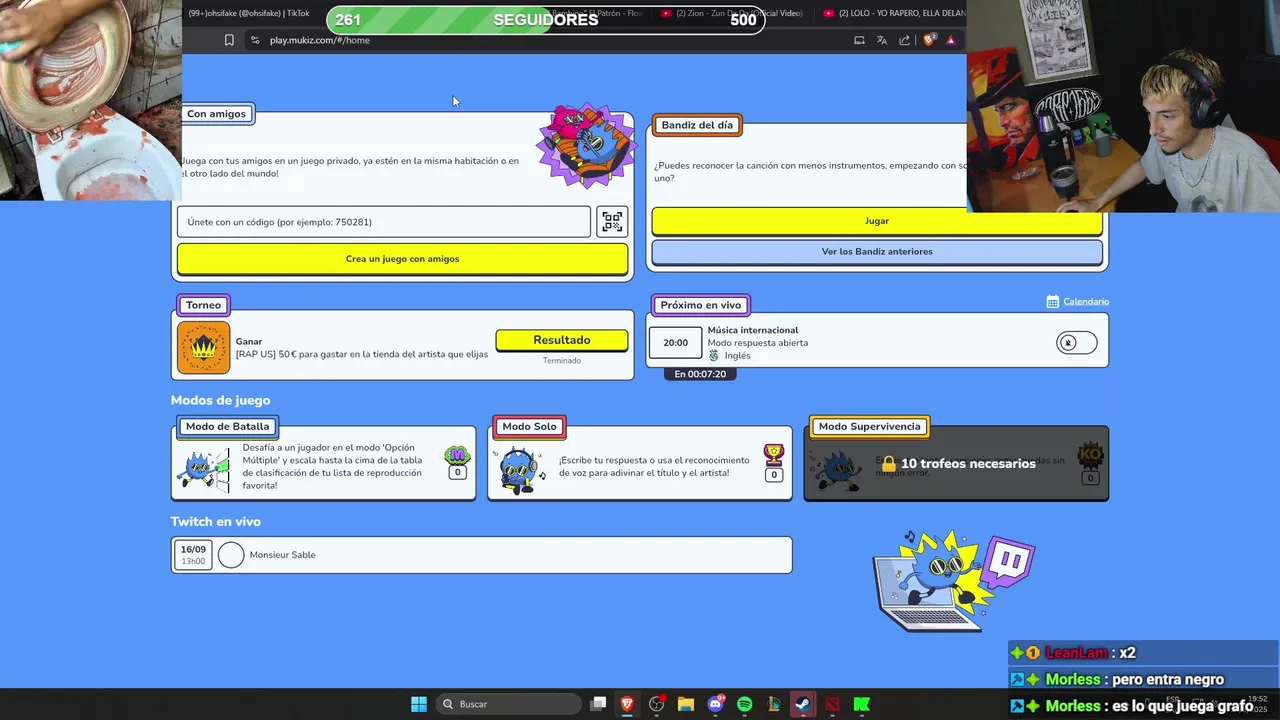The height and width of the screenshot is (720, 1280).
Task: Click the Música internacional event title
Action: click(753, 330)
